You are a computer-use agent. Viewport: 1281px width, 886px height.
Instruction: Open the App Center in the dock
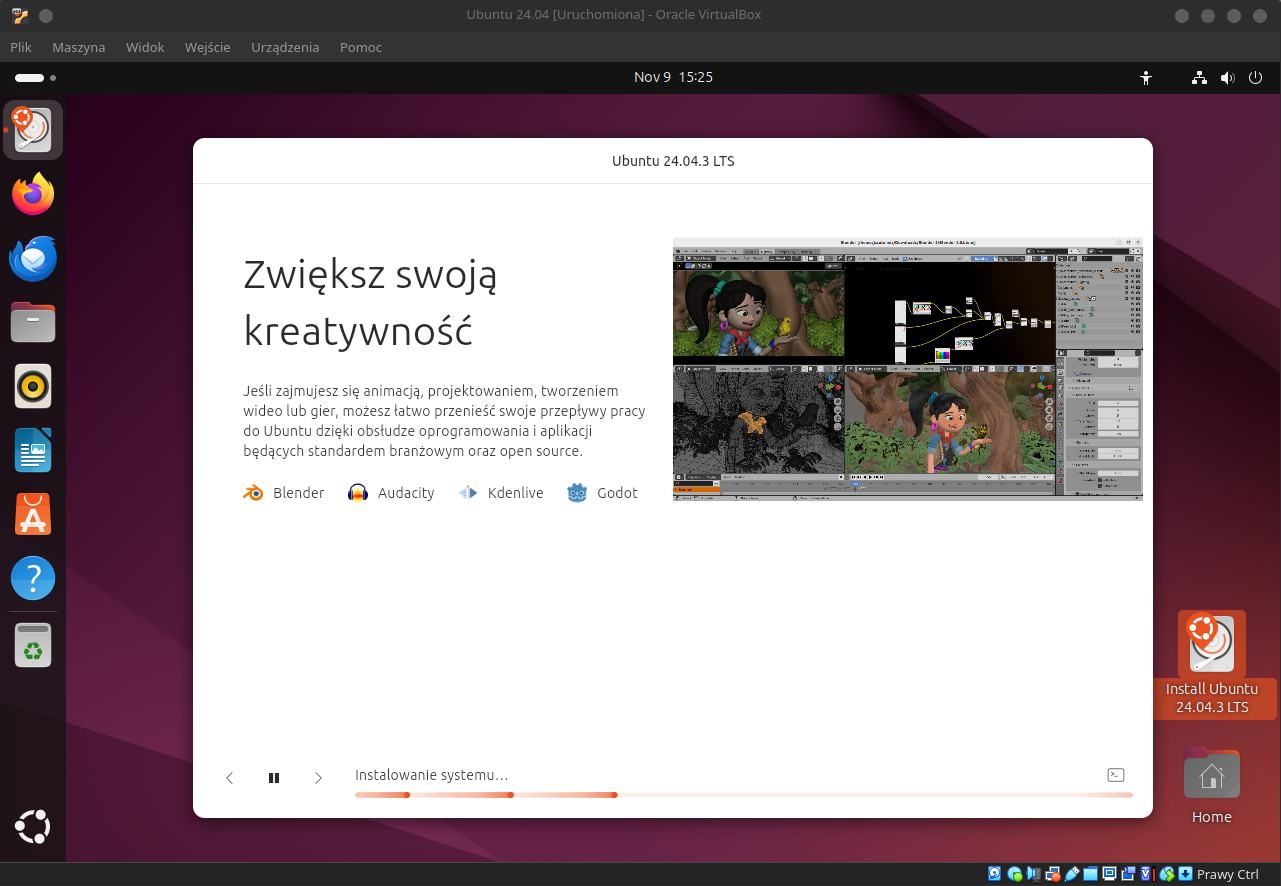pyautogui.click(x=33, y=514)
